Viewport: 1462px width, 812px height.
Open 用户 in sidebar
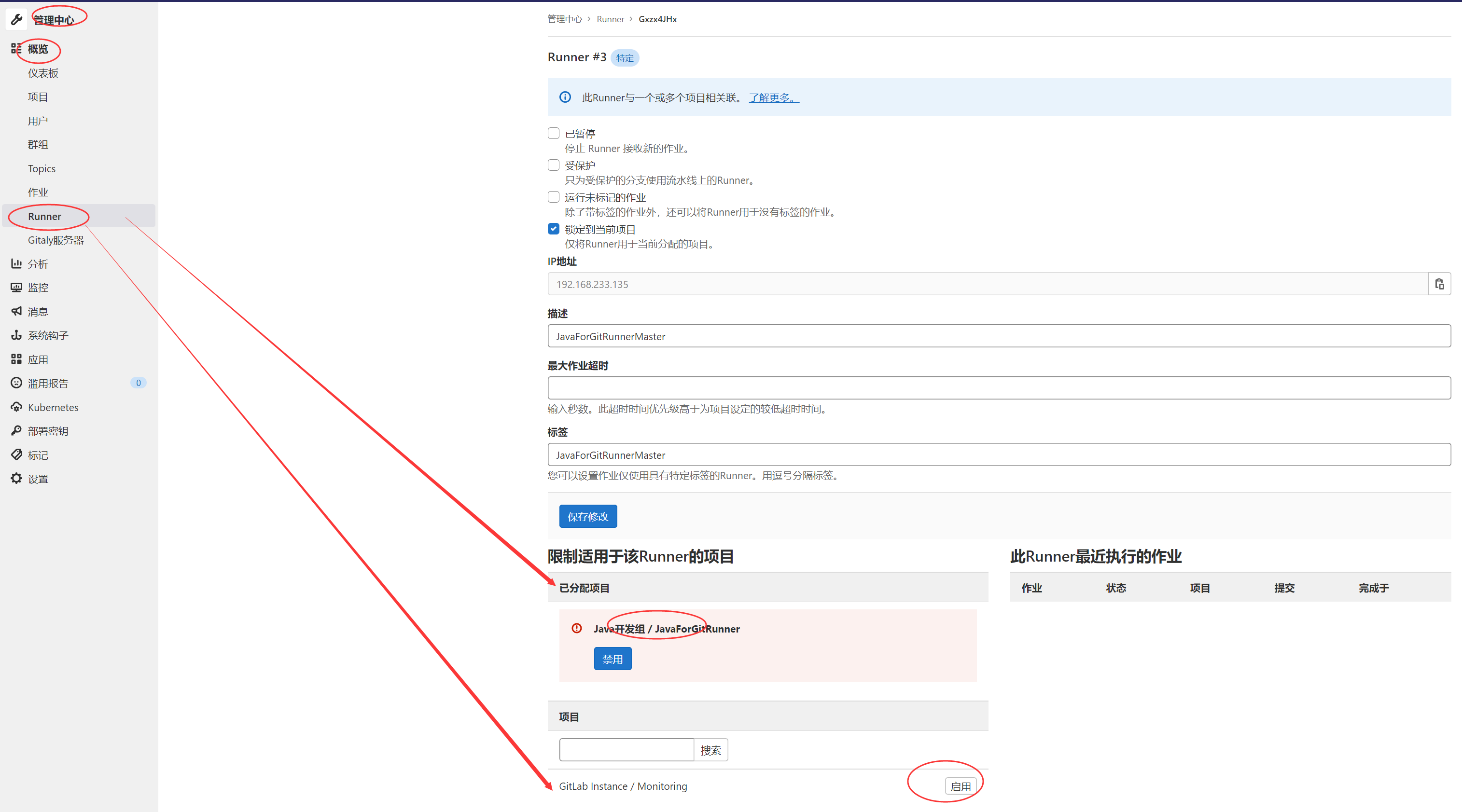pos(38,121)
